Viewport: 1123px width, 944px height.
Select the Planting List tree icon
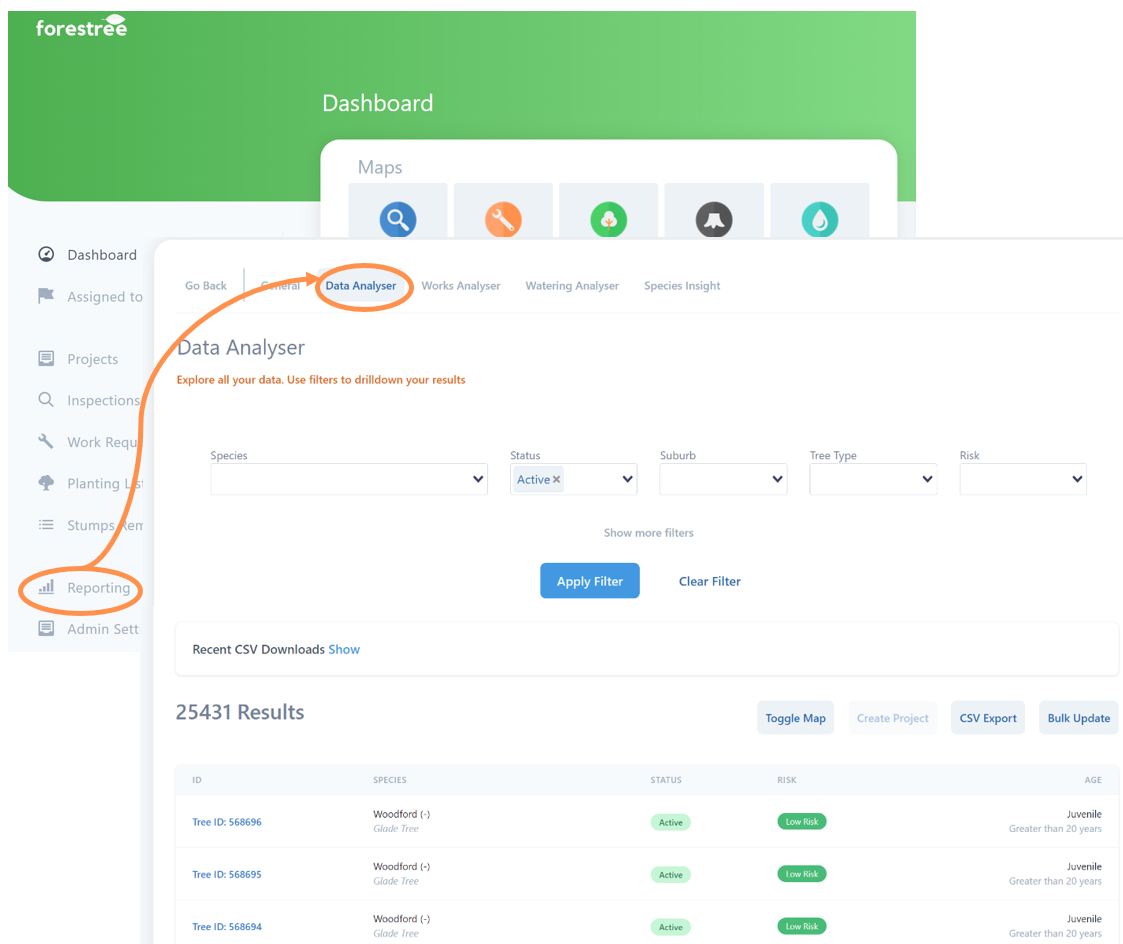pos(46,483)
